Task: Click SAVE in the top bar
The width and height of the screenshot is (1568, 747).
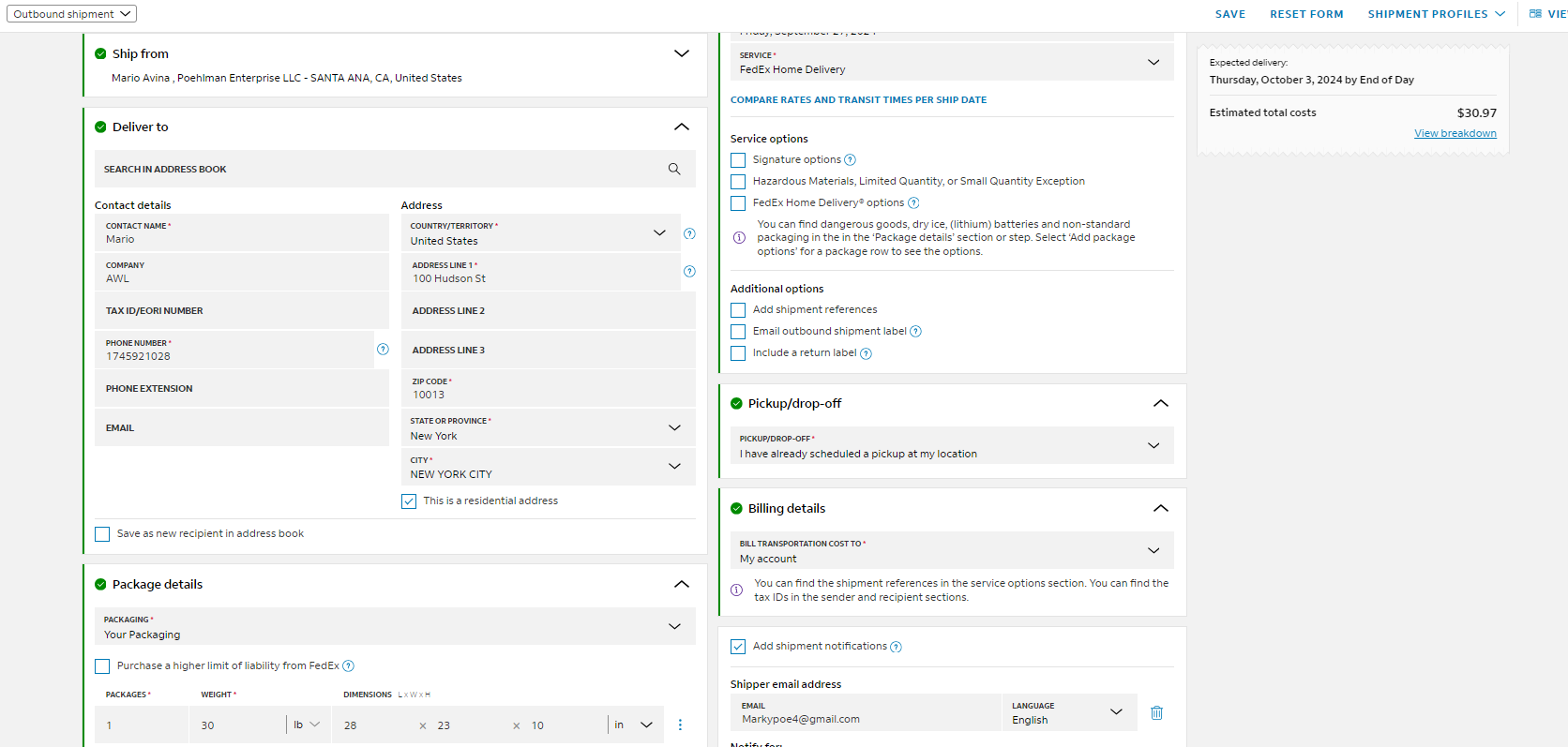Action: coord(1230,14)
